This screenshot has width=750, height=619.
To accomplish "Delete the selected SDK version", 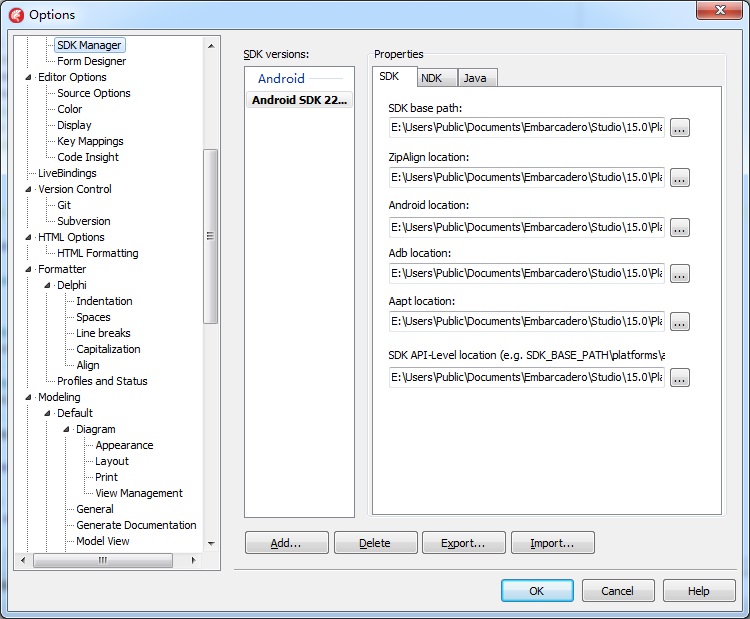I will pyautogui.click(x=375, y=543).
